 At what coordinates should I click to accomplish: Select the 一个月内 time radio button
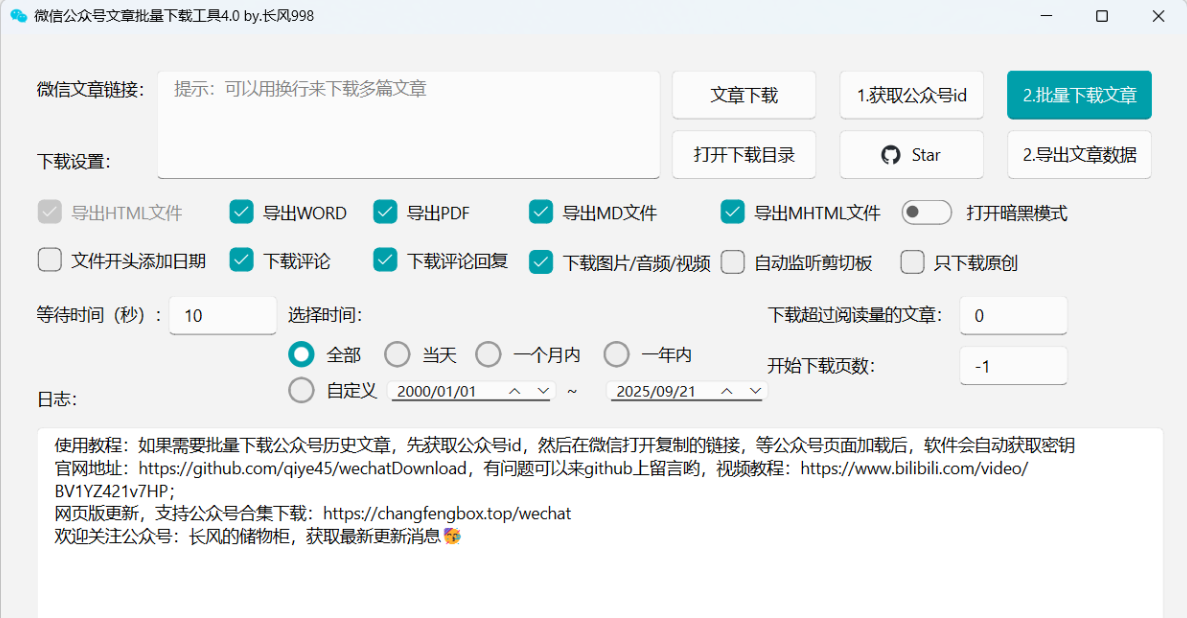click(488, 354)
